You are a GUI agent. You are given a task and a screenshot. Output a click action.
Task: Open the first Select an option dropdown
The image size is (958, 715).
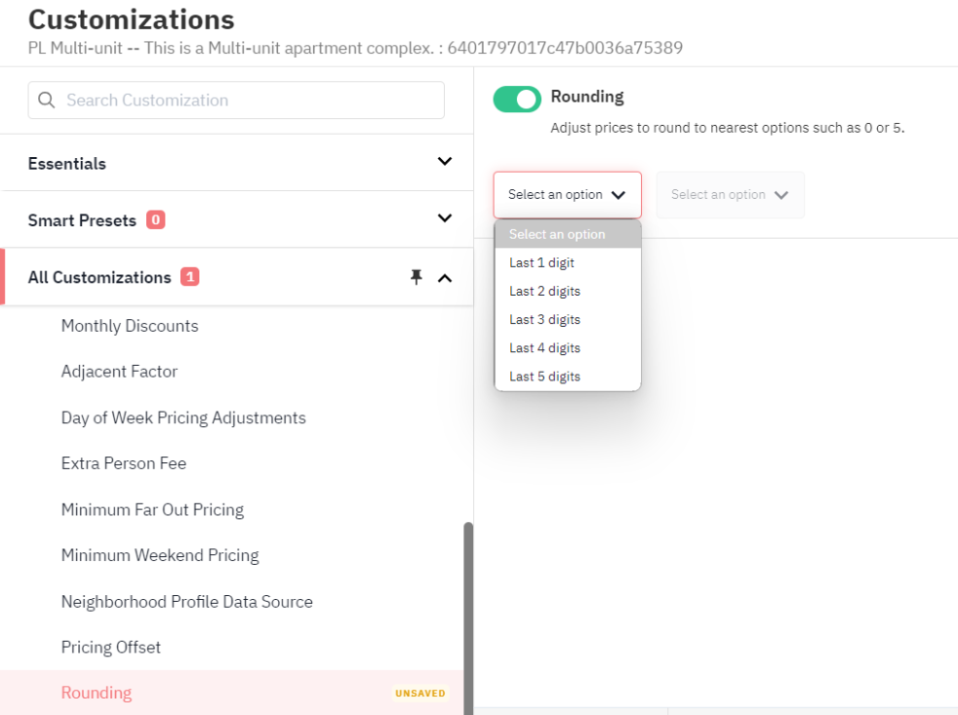(567, 195)
